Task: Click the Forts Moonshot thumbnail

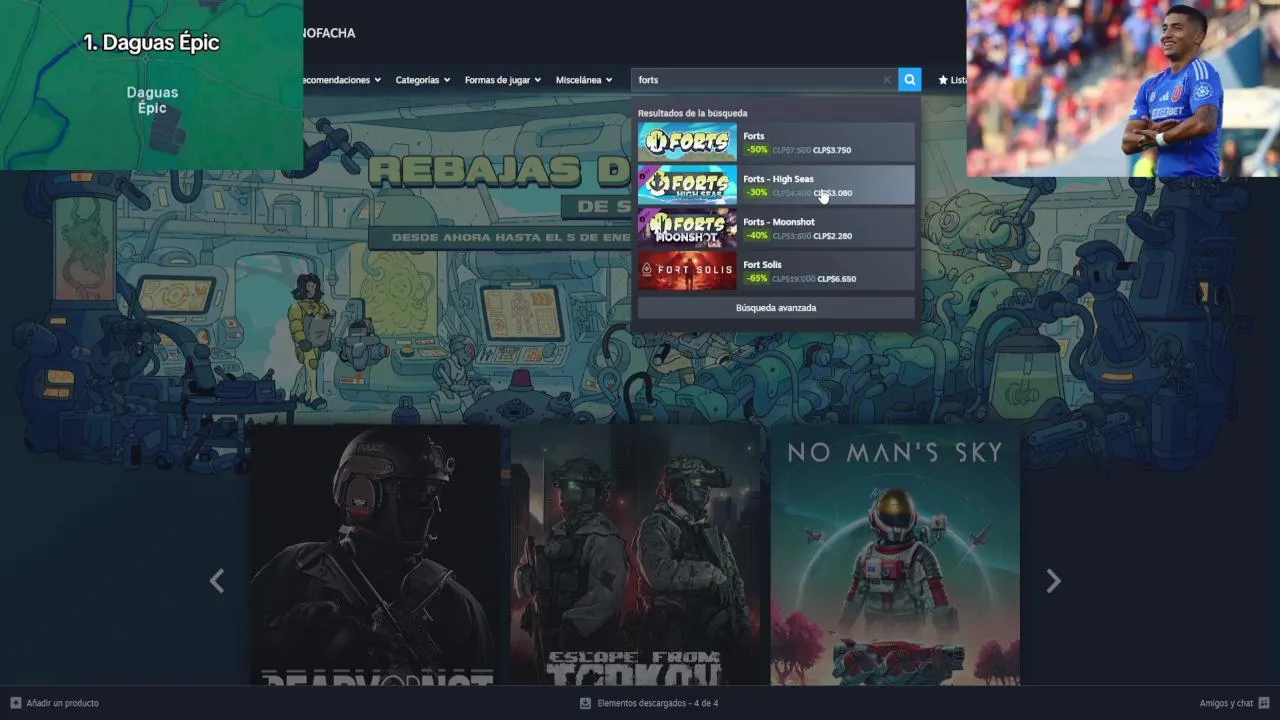Action: [x=687, y=228]
